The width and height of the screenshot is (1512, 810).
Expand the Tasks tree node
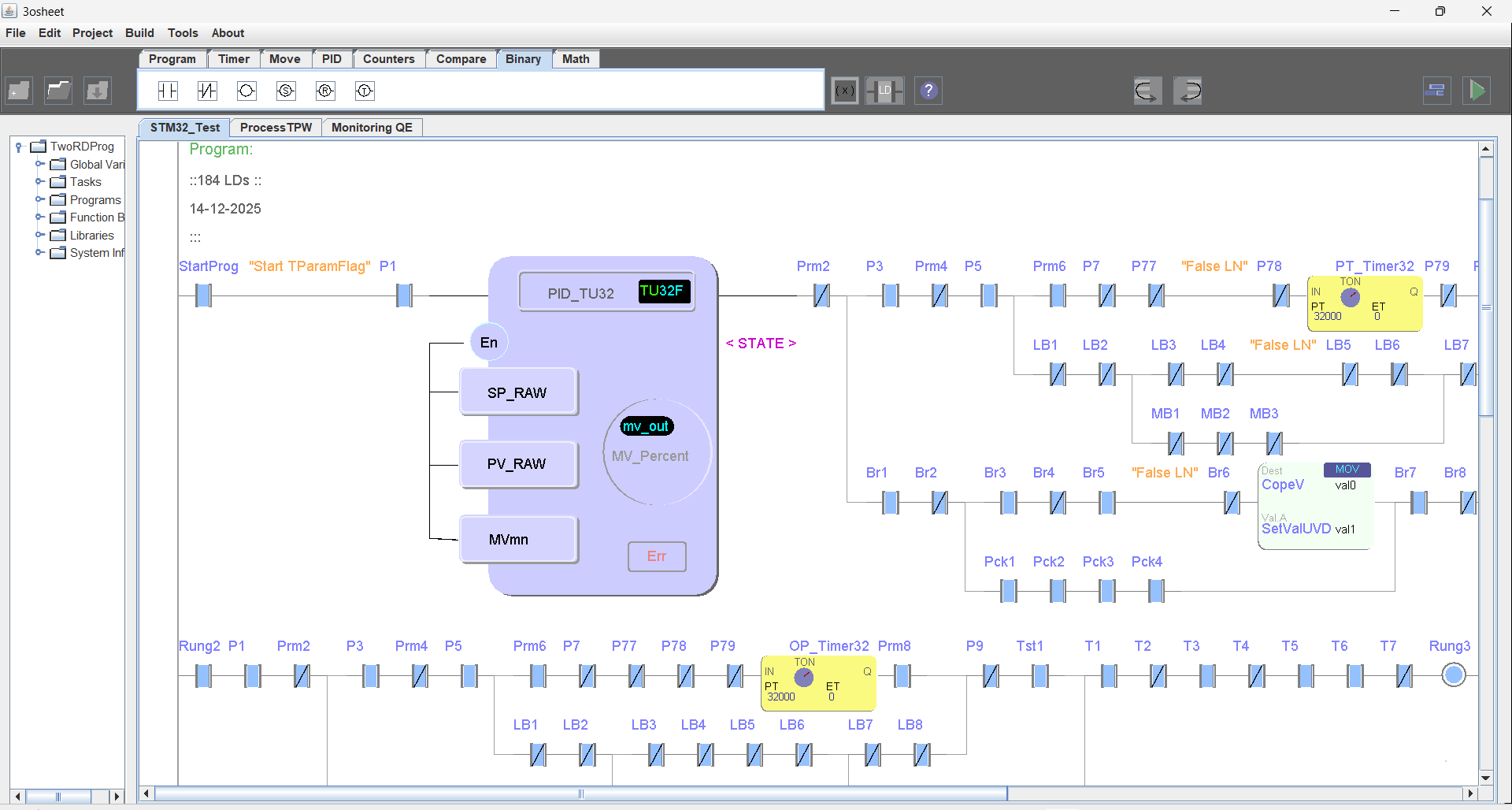pyautogui.click(x=39, y=181)
